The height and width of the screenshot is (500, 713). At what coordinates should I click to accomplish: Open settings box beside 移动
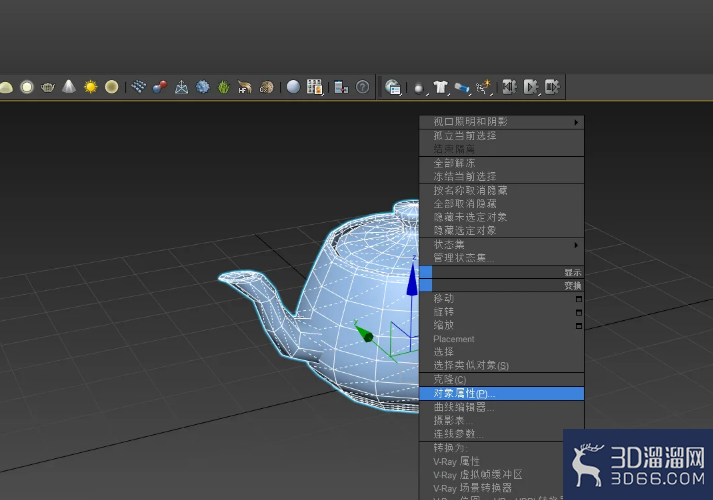[579, 299]
